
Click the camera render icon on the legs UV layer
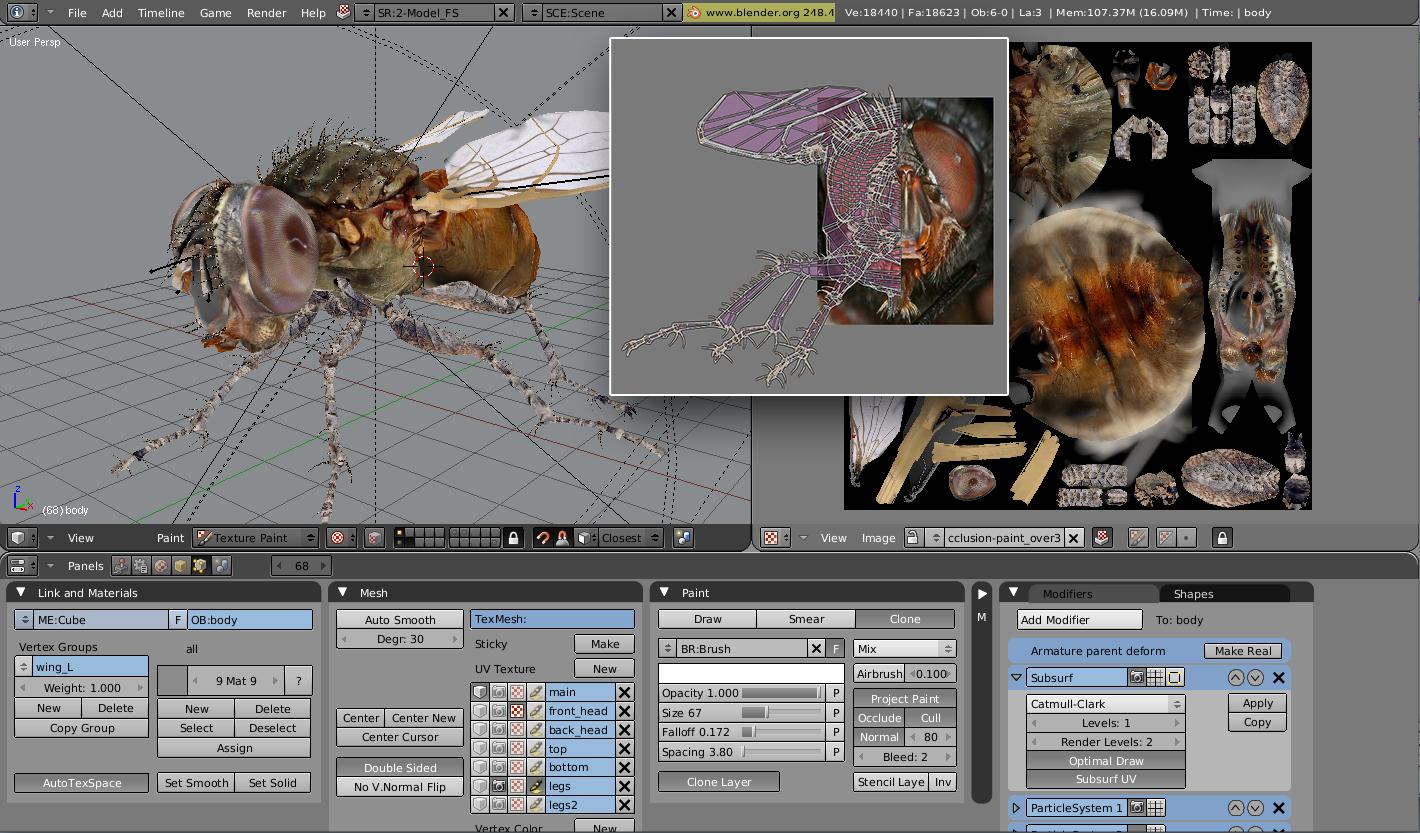(x=500, y=785)
